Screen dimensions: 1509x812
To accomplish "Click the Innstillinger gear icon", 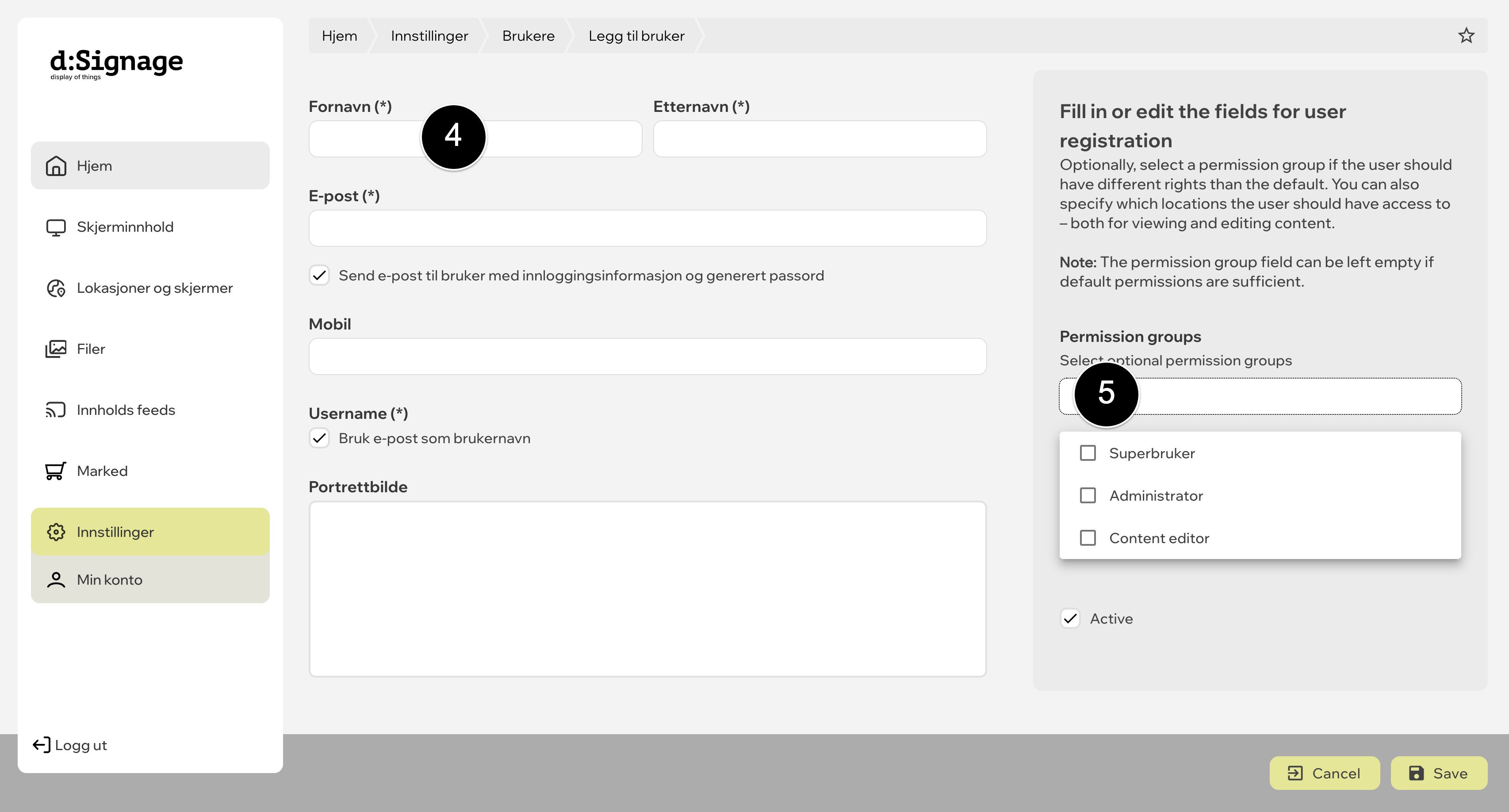I will tap(56, 532).
